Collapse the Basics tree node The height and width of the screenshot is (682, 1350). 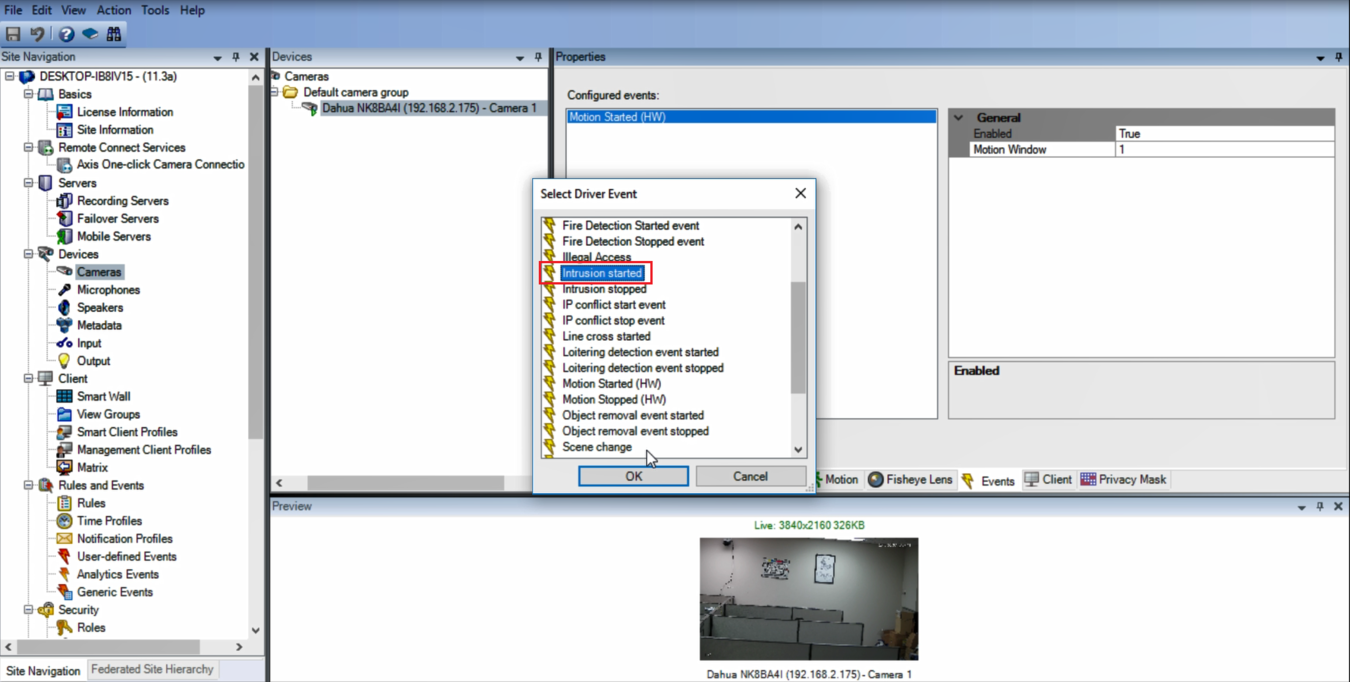click(29, 94)
